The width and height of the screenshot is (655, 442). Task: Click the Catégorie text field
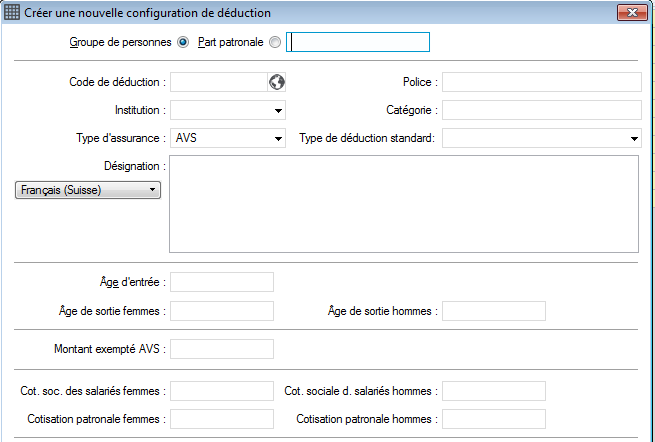tap(542, 110)
